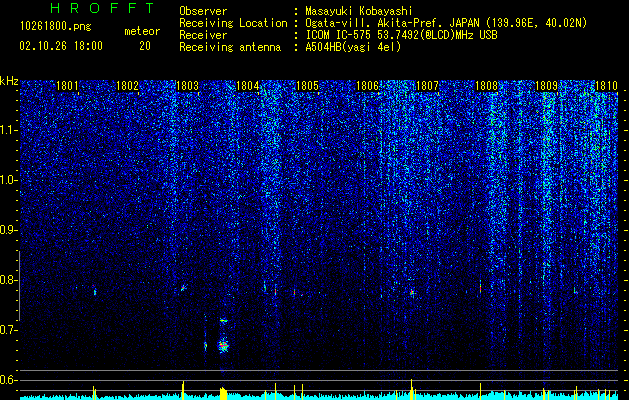Click the kHz axis unit label

click(x=9, y=81)
